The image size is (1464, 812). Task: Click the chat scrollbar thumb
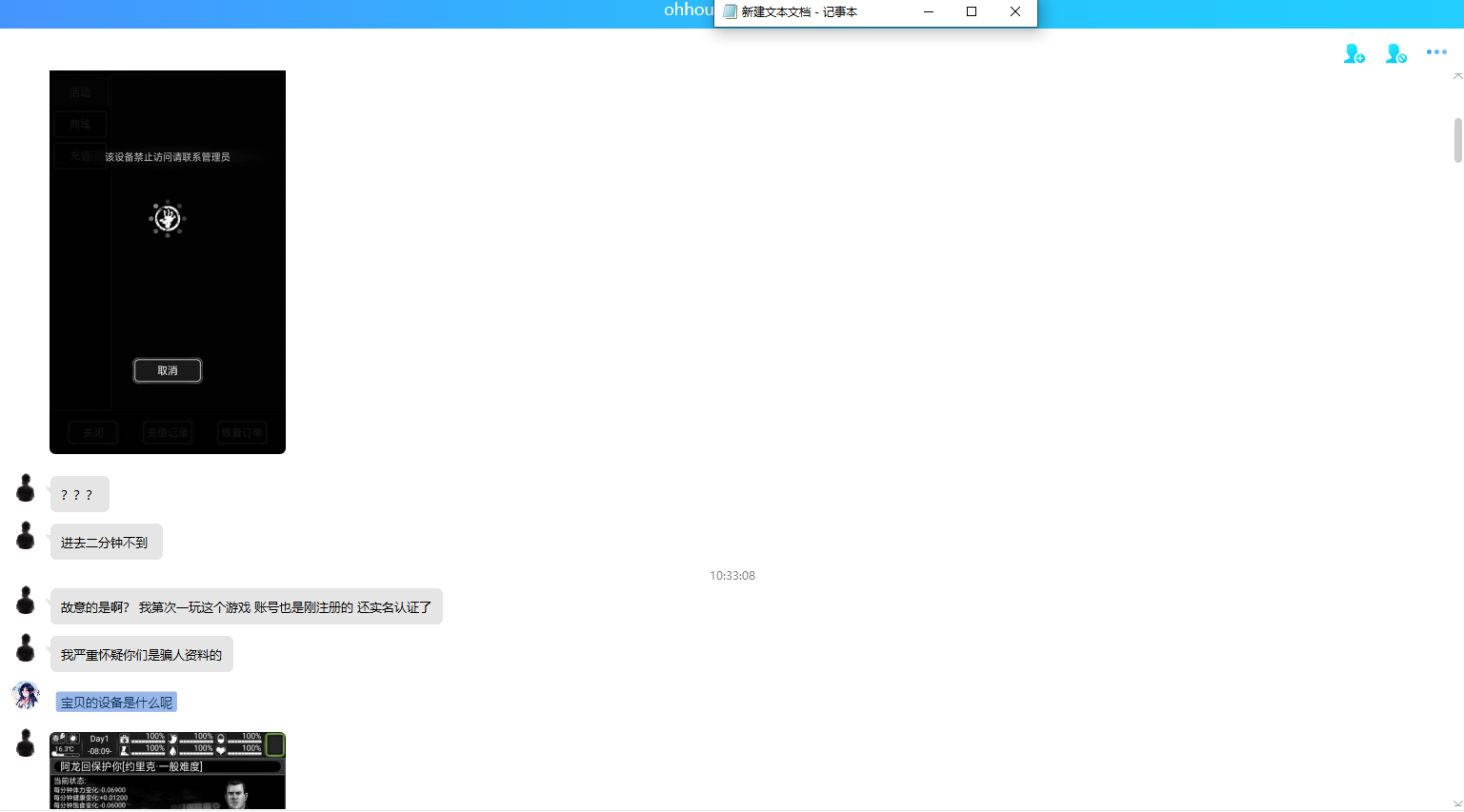1457,141
